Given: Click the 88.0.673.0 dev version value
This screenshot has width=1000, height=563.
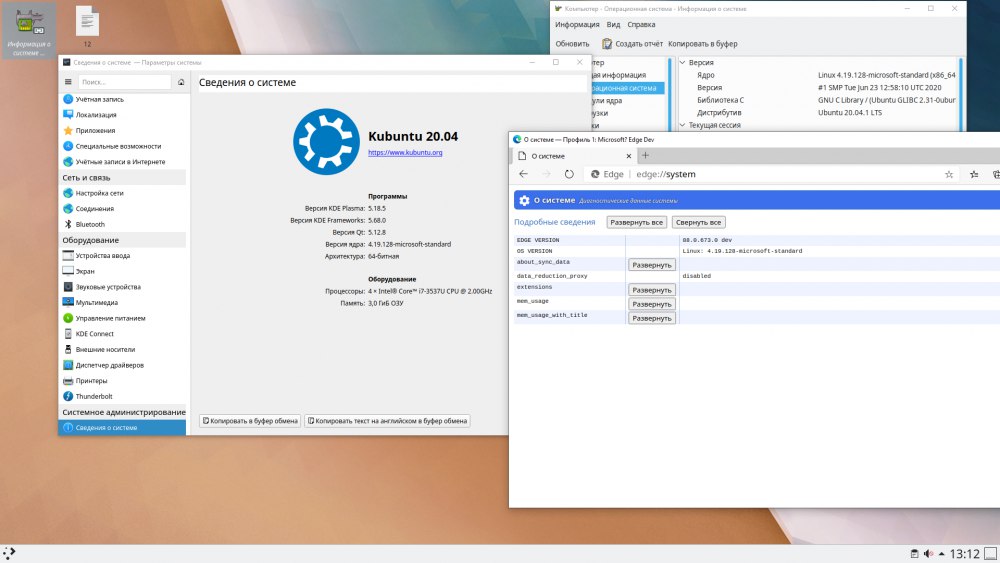Looking at the screenshot, I should (707, 240).
